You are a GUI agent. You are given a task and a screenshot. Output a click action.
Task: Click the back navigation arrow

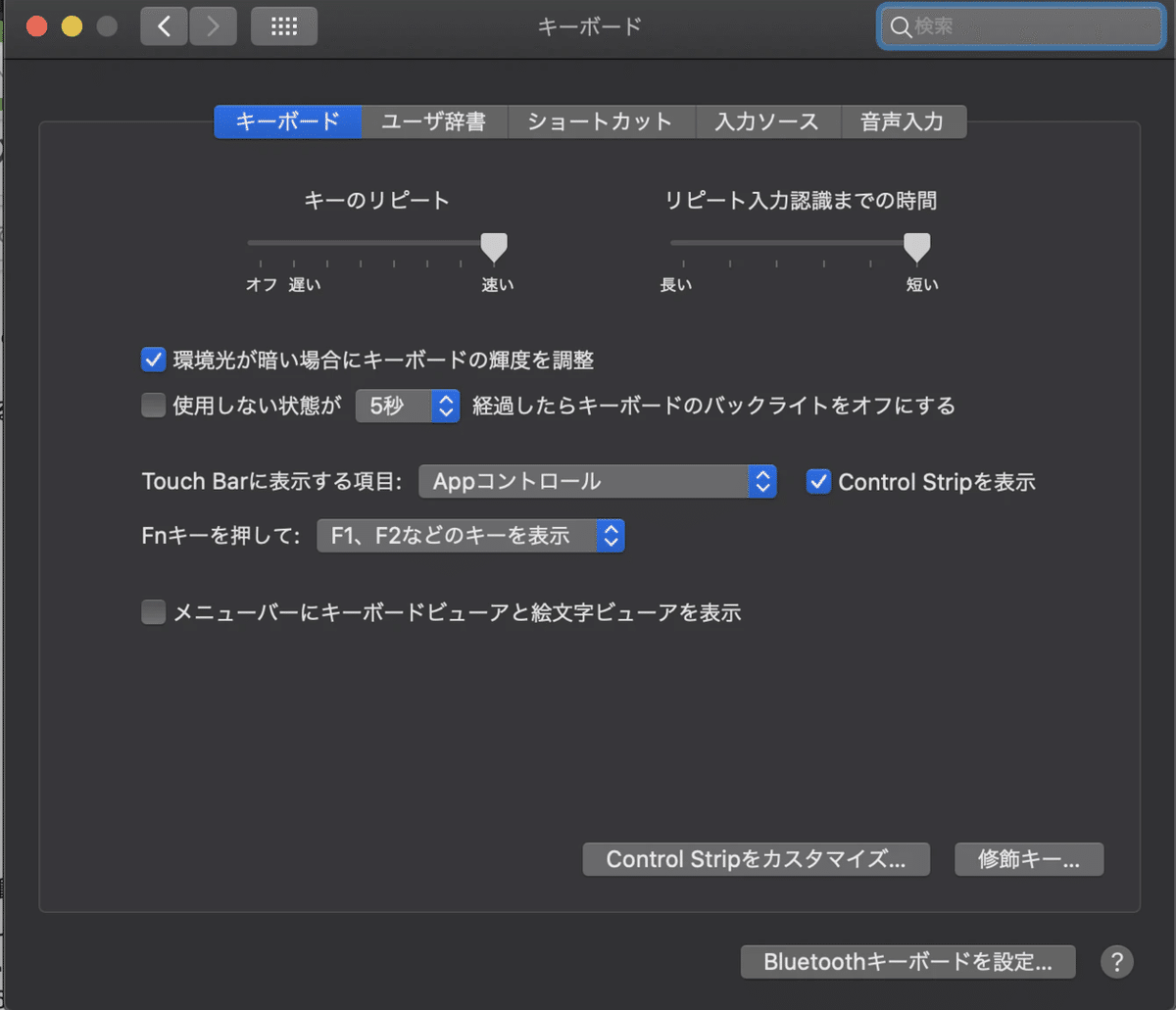(x=163, y=26)
